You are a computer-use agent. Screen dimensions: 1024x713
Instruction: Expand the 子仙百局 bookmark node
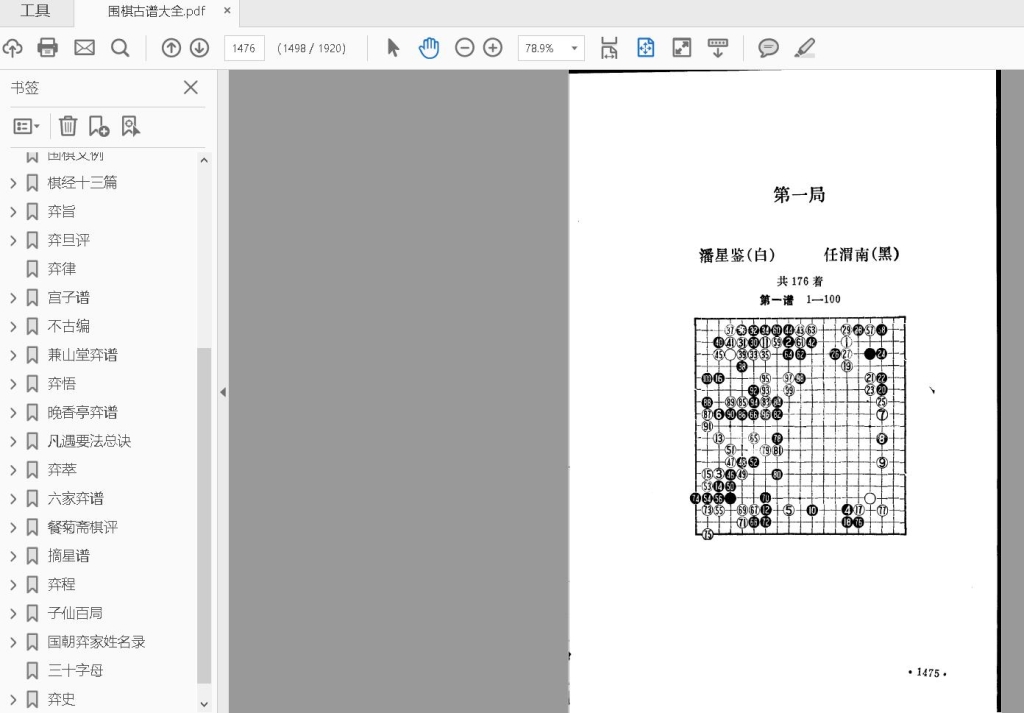tap(13, 613)
